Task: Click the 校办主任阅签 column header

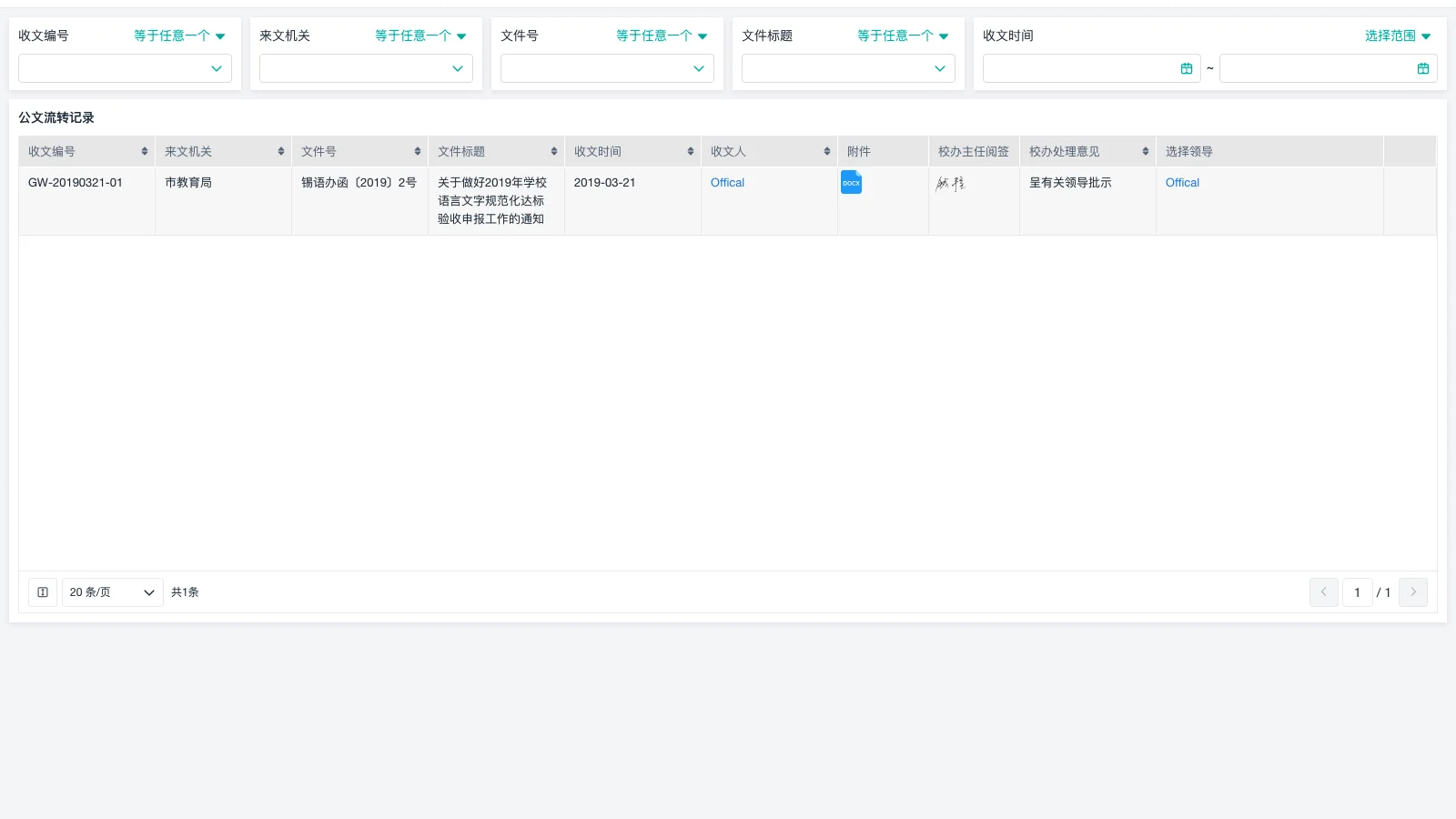Action: pos(974,151)
